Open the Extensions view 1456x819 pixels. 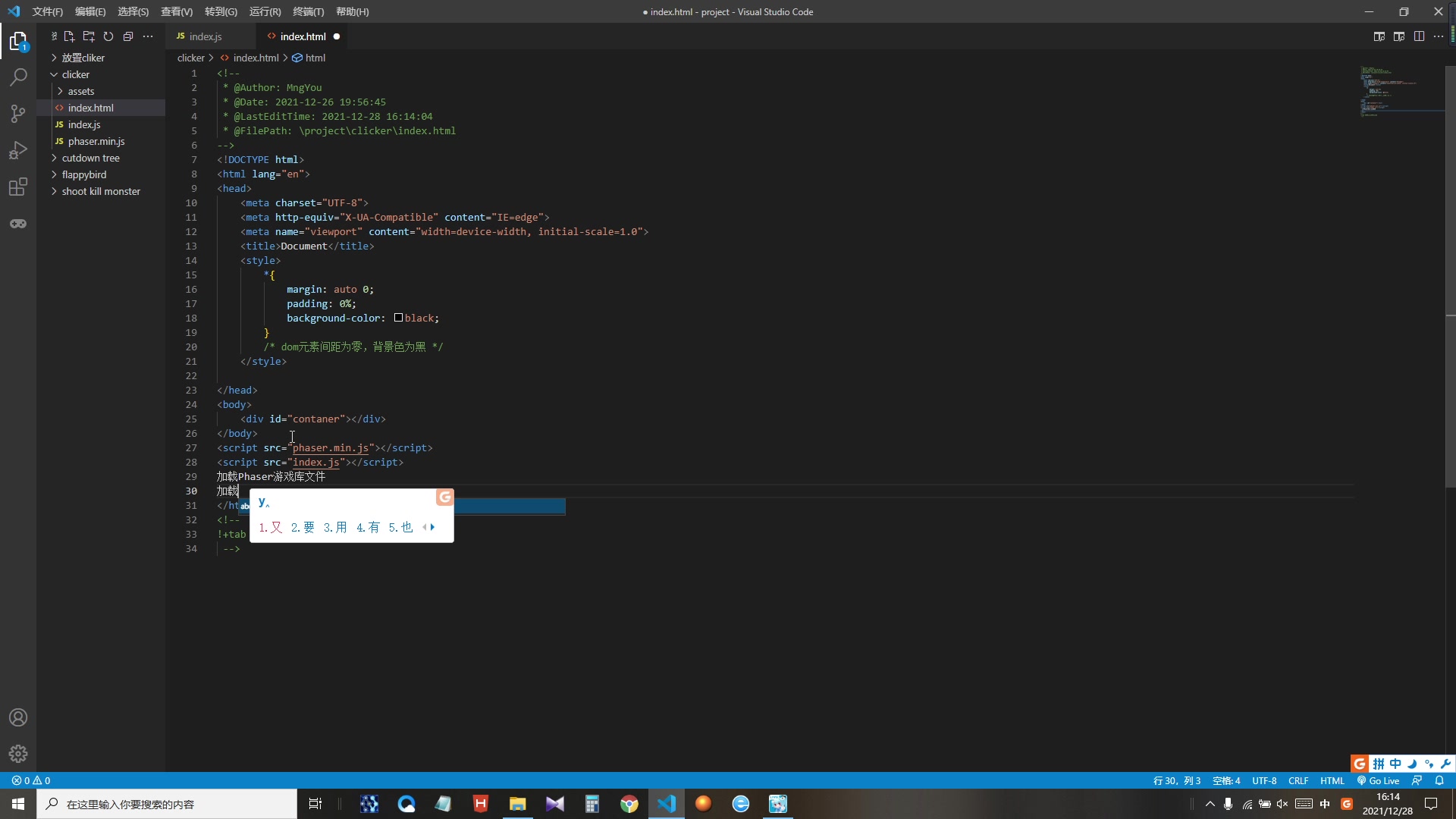18,187
